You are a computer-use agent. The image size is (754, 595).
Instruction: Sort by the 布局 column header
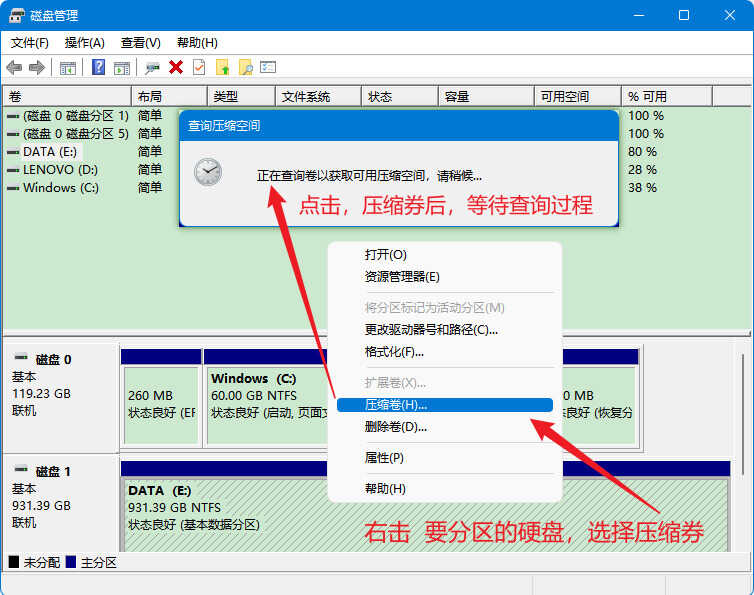tap(169, 97)
